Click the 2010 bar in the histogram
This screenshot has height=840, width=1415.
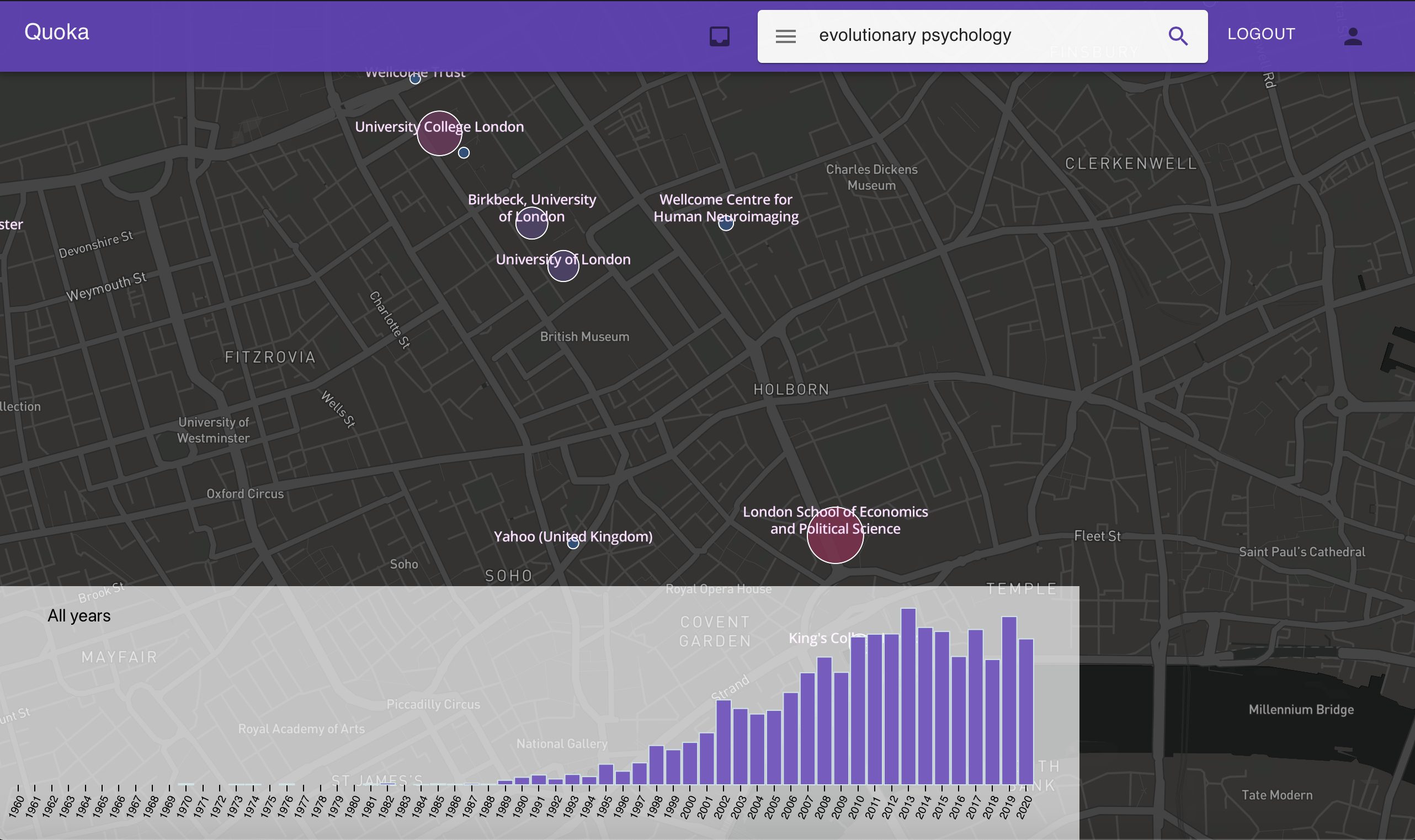tap(858, 710)
